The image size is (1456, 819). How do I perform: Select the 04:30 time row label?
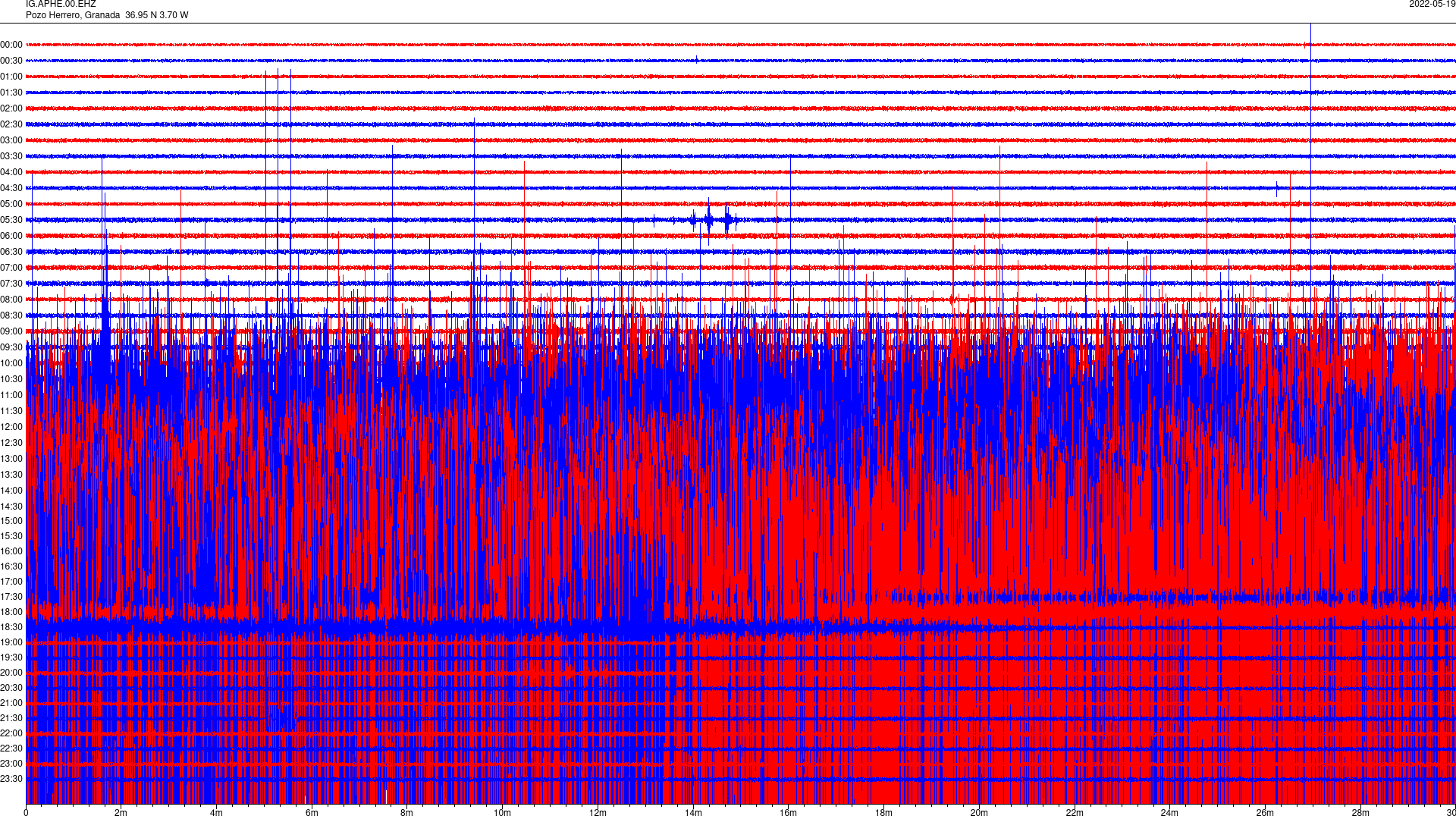(11, 188)
